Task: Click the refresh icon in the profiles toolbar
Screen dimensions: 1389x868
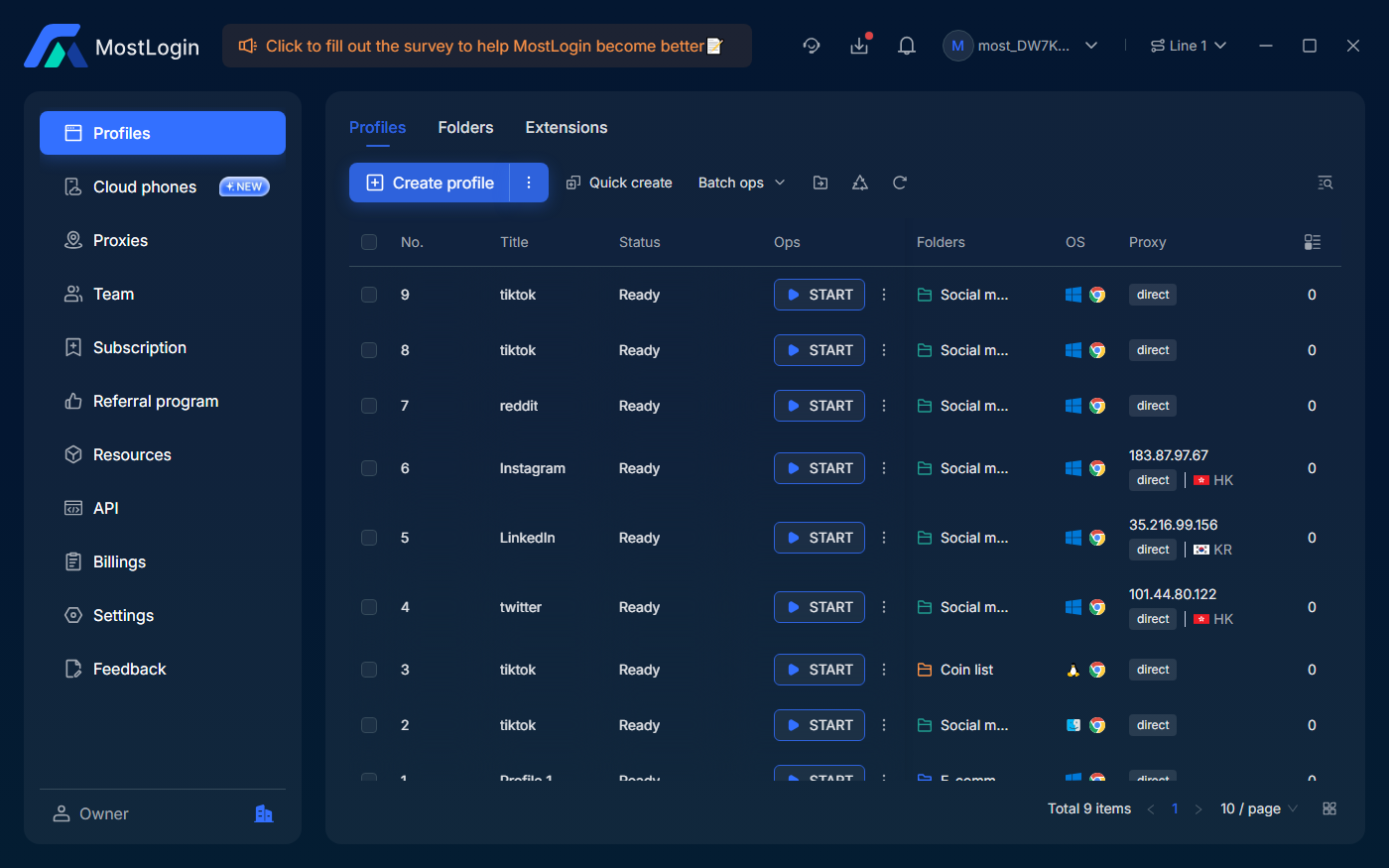Action: [x=900, y=183]
